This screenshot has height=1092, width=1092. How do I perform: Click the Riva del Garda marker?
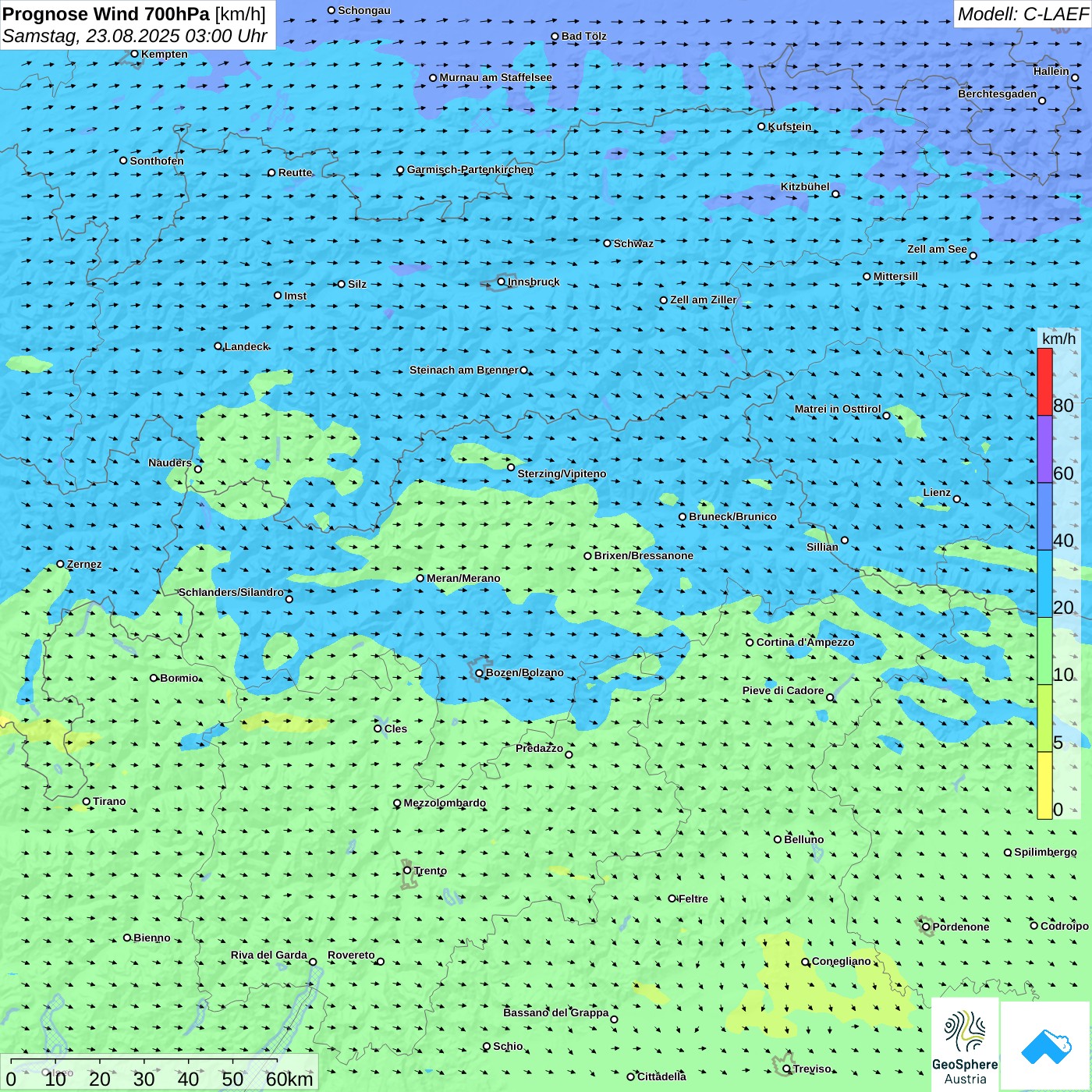[313, 962]
